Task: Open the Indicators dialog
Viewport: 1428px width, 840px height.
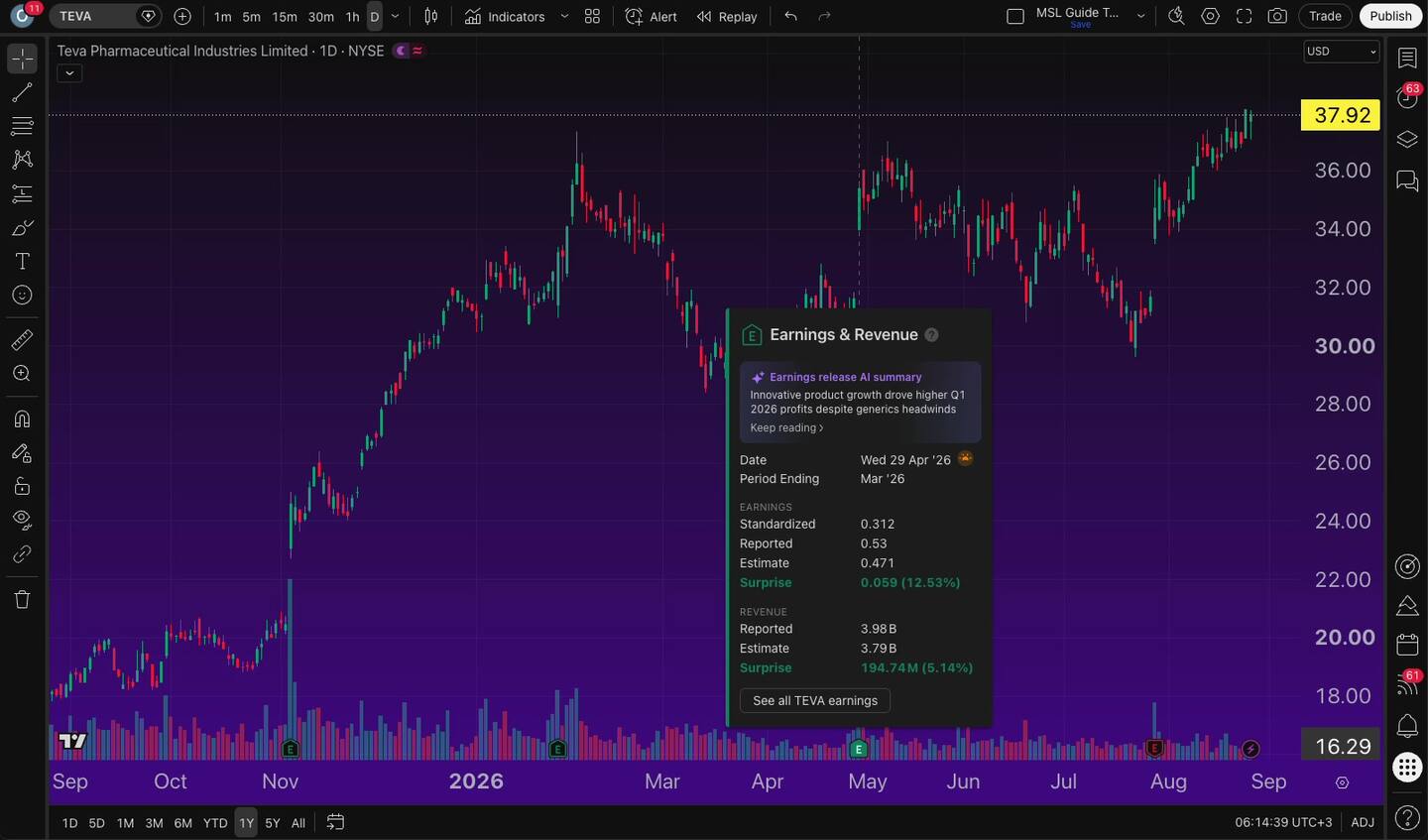Action: pyautogui.click(x=505, y=16)
